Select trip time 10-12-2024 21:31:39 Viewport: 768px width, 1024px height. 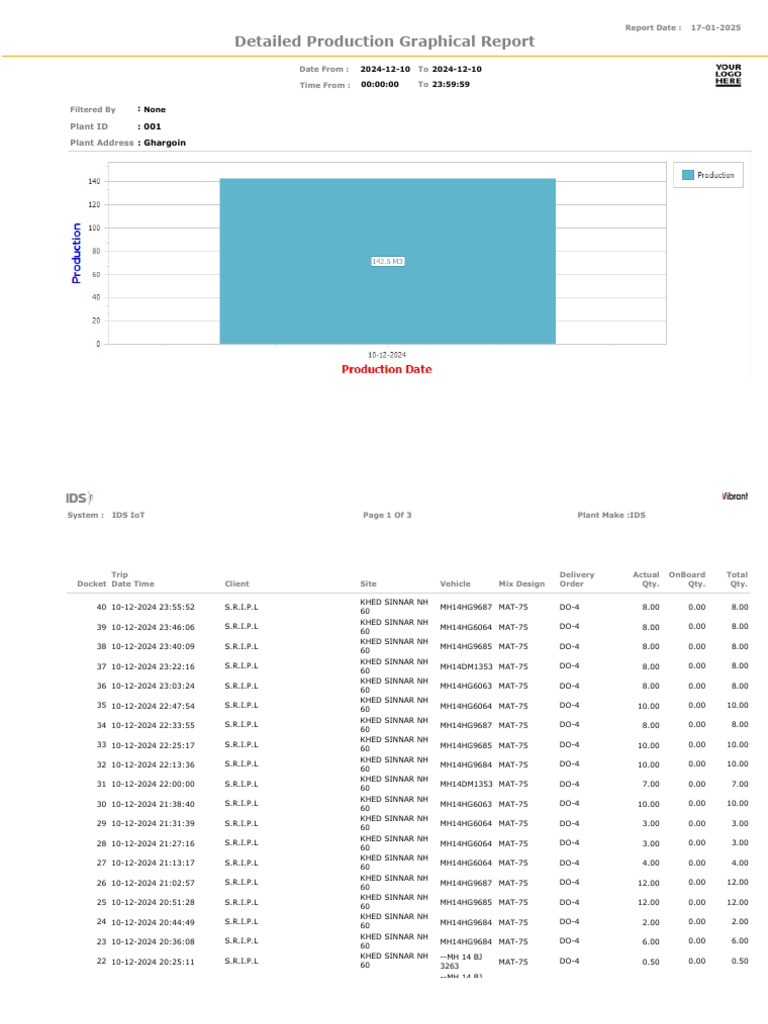click(x=153, y=824)
